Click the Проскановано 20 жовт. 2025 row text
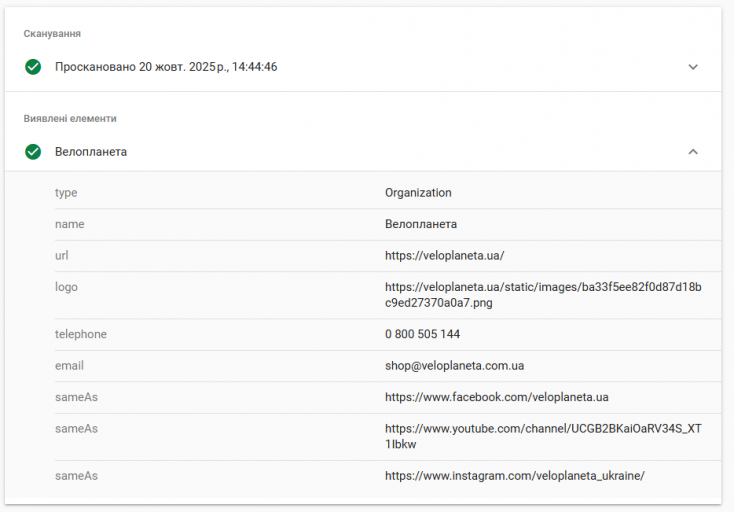Viewport: 734px width, 512px height. 166,67
